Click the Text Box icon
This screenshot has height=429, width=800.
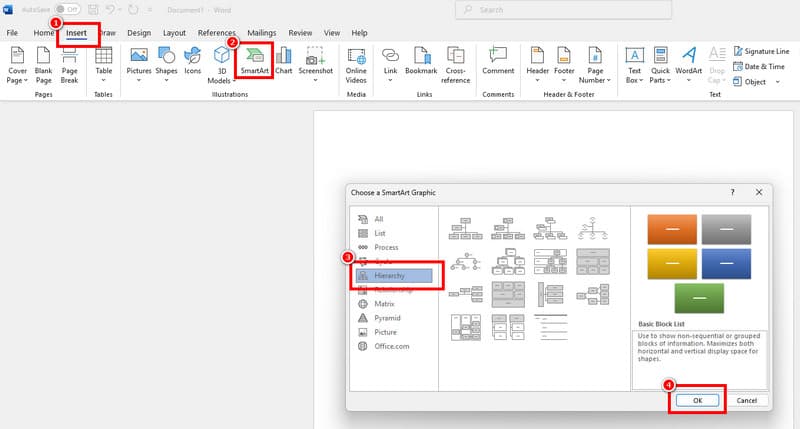coord(634,55)
